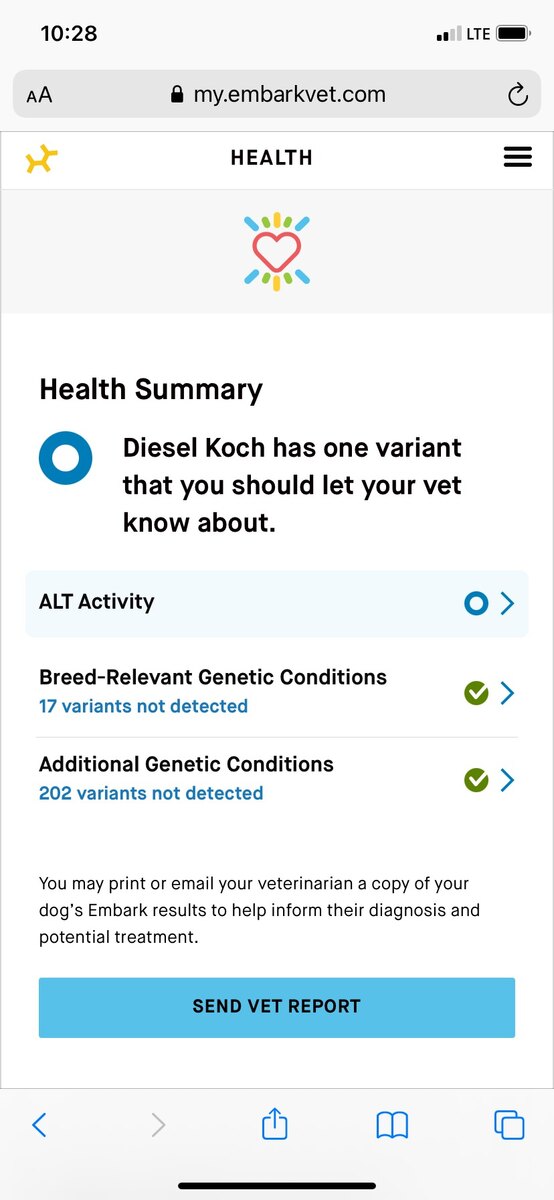Open the ALT Activity row
The height and width of the screenshot is (1200, 554).
click(277, 603)
